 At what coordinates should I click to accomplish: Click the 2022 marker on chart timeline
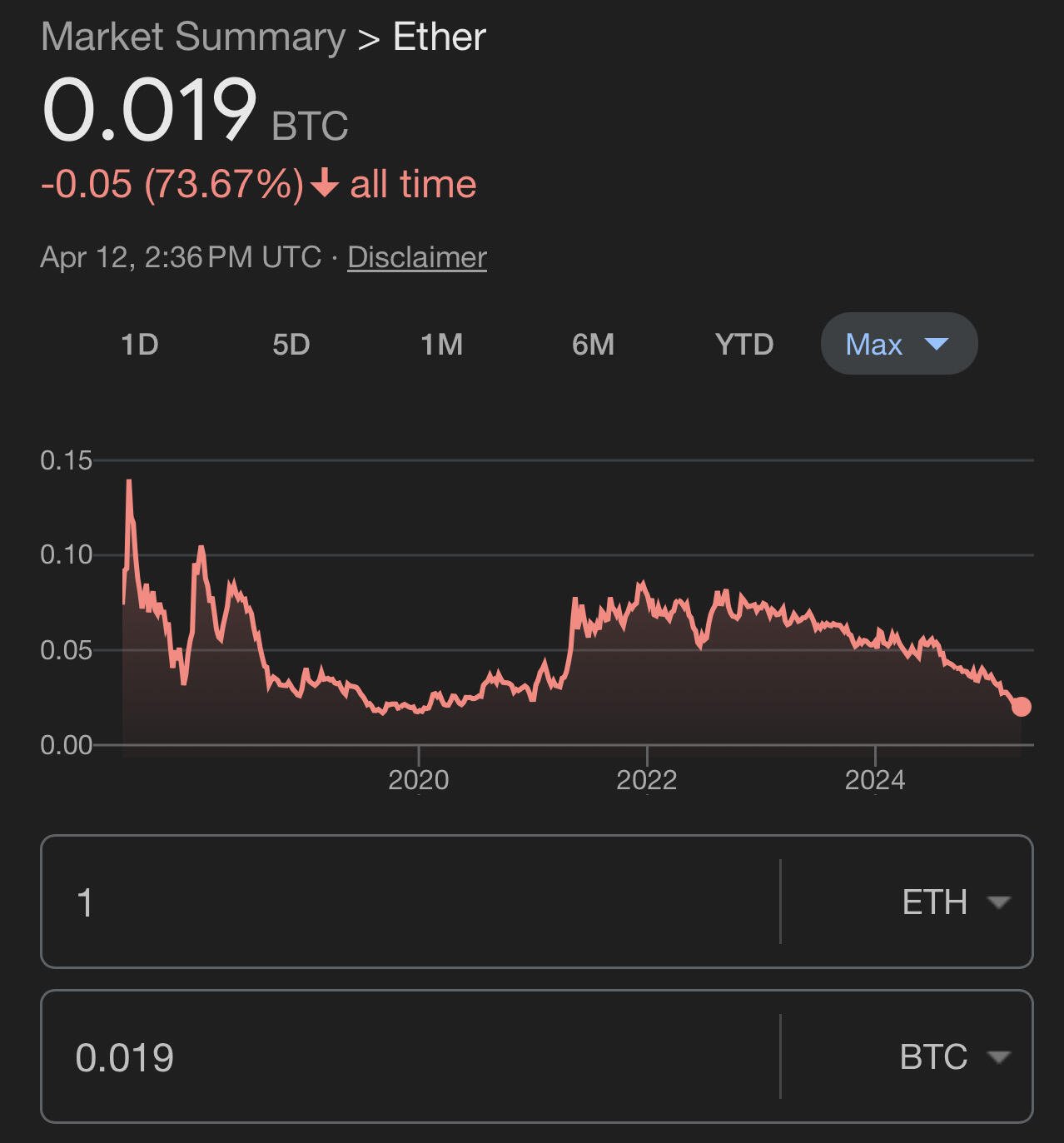[x=647, y=780]
